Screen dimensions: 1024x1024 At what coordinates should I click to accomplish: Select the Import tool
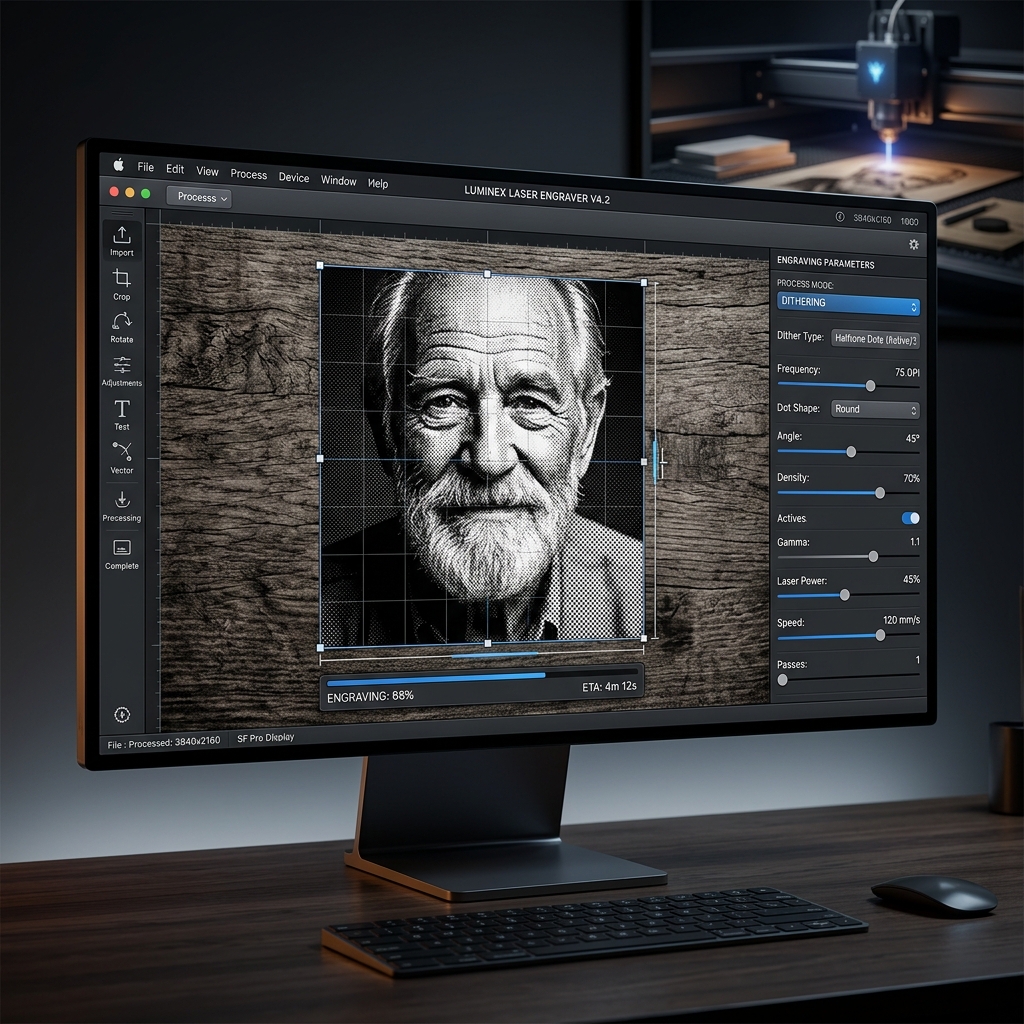pyautogui.click(x=121, y=241)
